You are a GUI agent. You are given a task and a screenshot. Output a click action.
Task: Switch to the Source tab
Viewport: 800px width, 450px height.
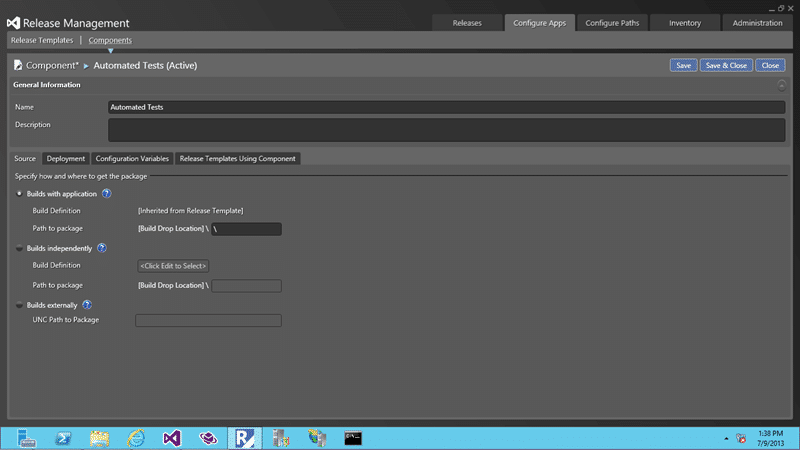[x=25, y=159]
